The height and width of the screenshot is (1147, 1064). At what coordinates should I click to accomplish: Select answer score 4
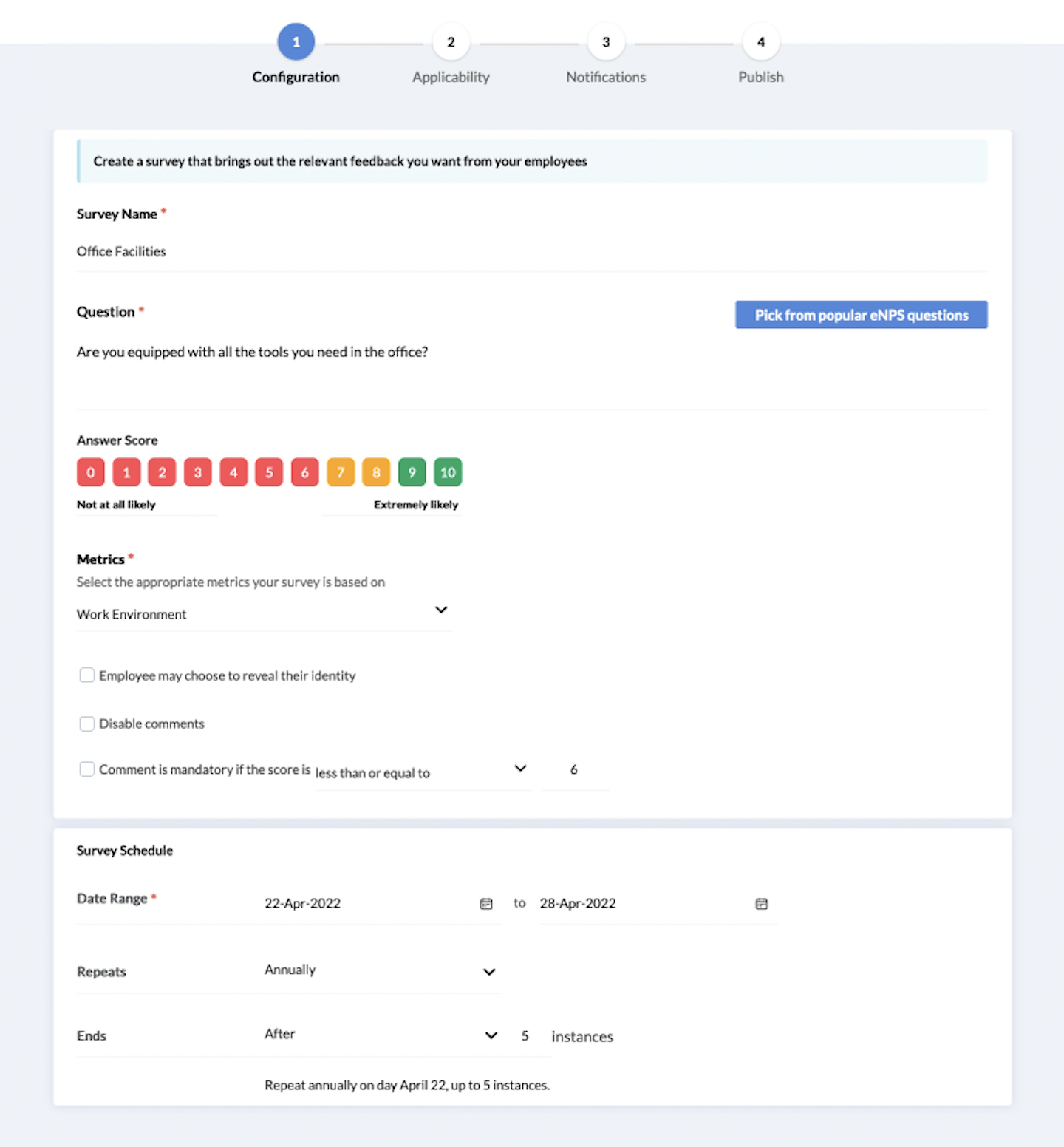[233, 472]
